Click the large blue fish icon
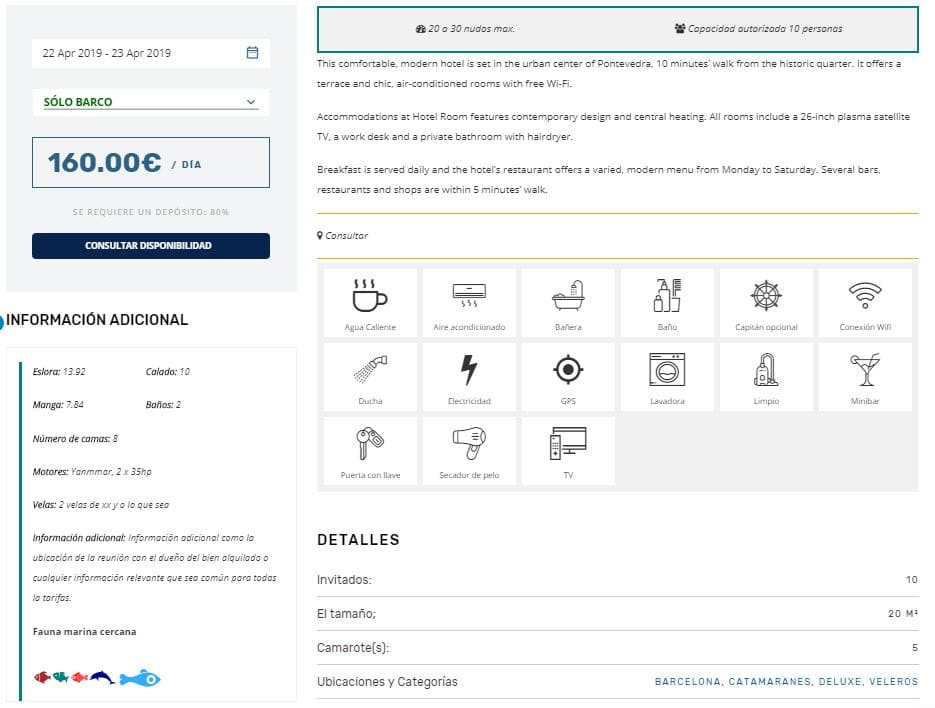935x708 pixels. click(140, 679)
